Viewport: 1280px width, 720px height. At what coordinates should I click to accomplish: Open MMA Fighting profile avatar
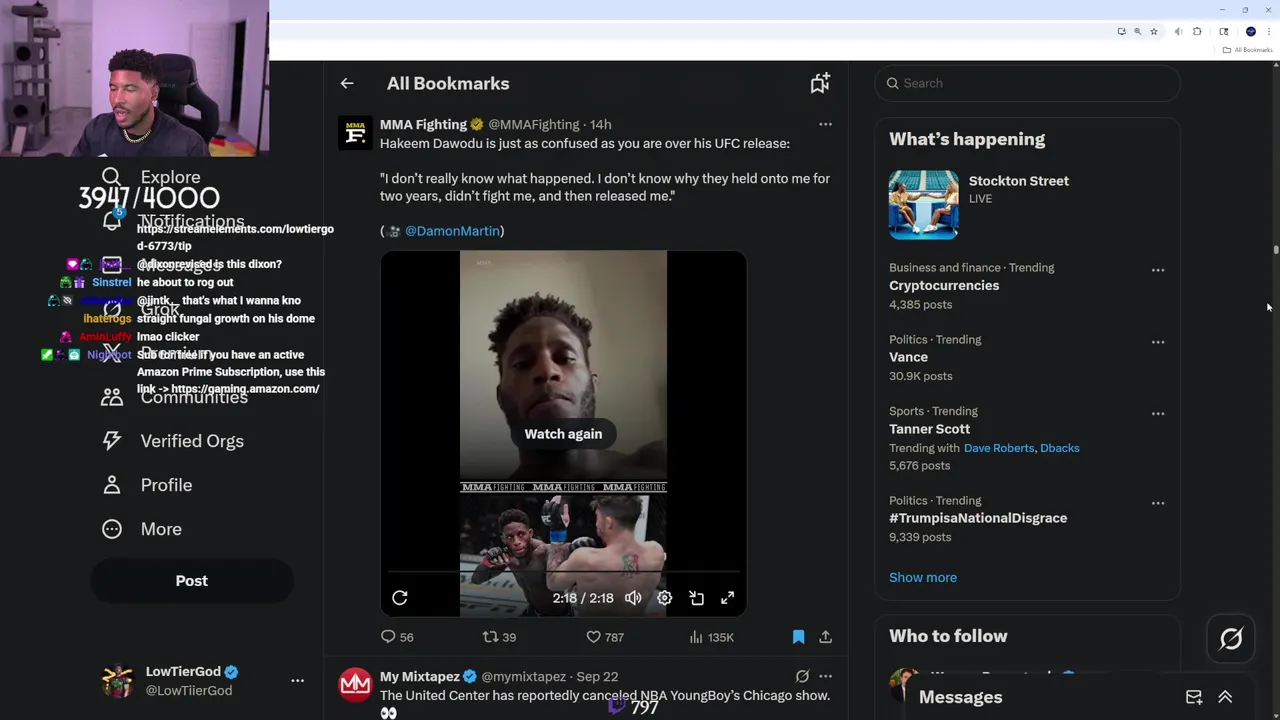click(x=355, y=133)
